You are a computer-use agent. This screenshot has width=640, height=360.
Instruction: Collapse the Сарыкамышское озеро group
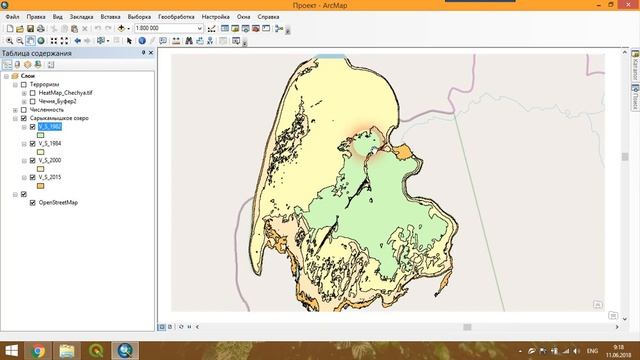pyautogui.click(x=15, y=118)
